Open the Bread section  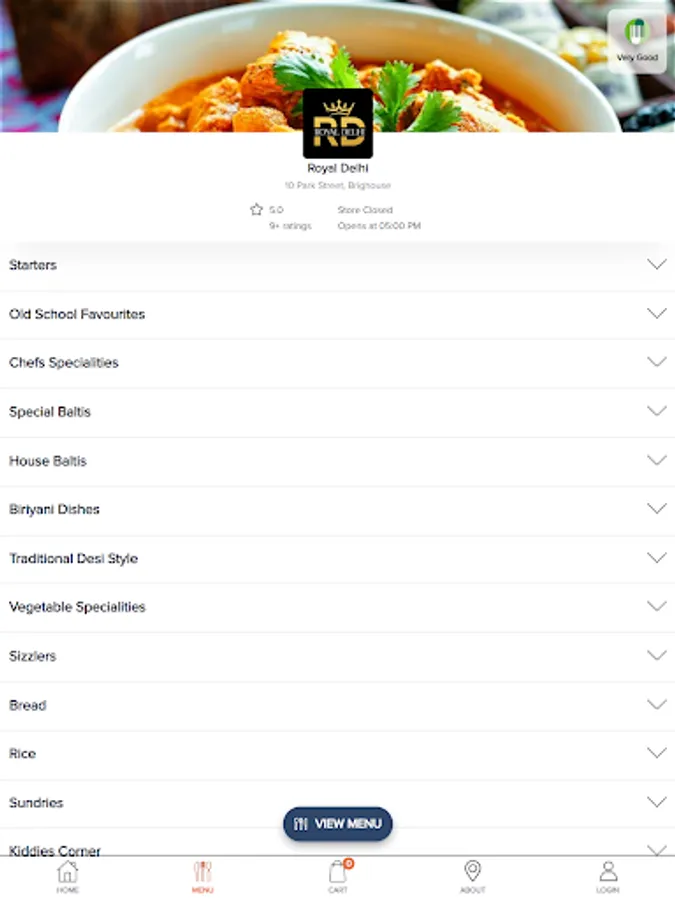[338, 705]
